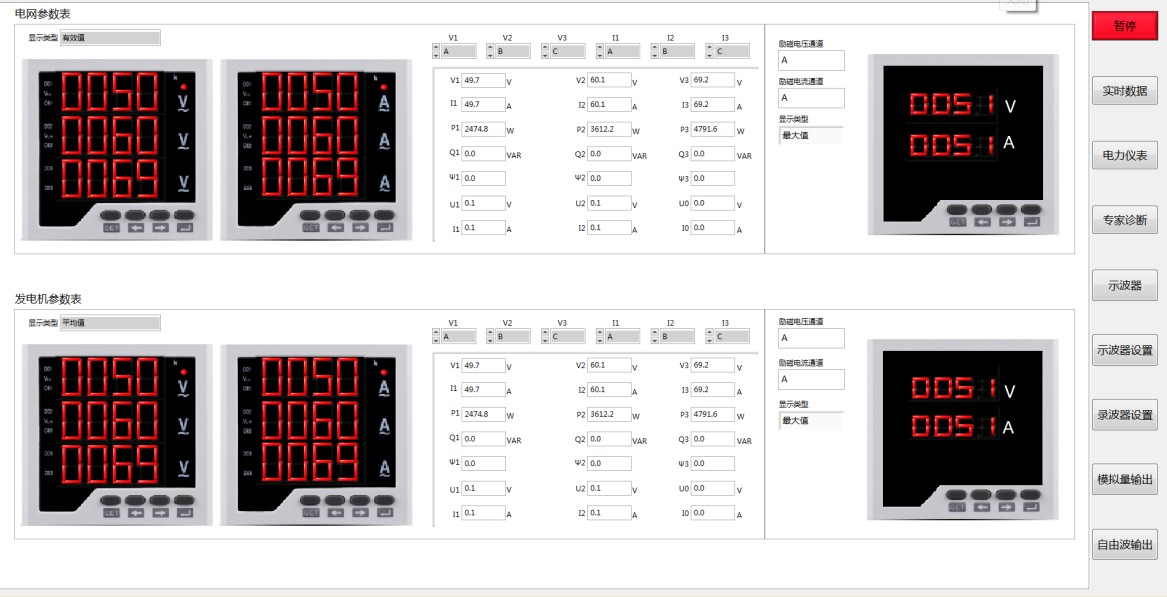The width and height of the screenshot is (1167, 597).
Task: Open I3 channel selector in 电网参数表
Action: pos(732,51)
